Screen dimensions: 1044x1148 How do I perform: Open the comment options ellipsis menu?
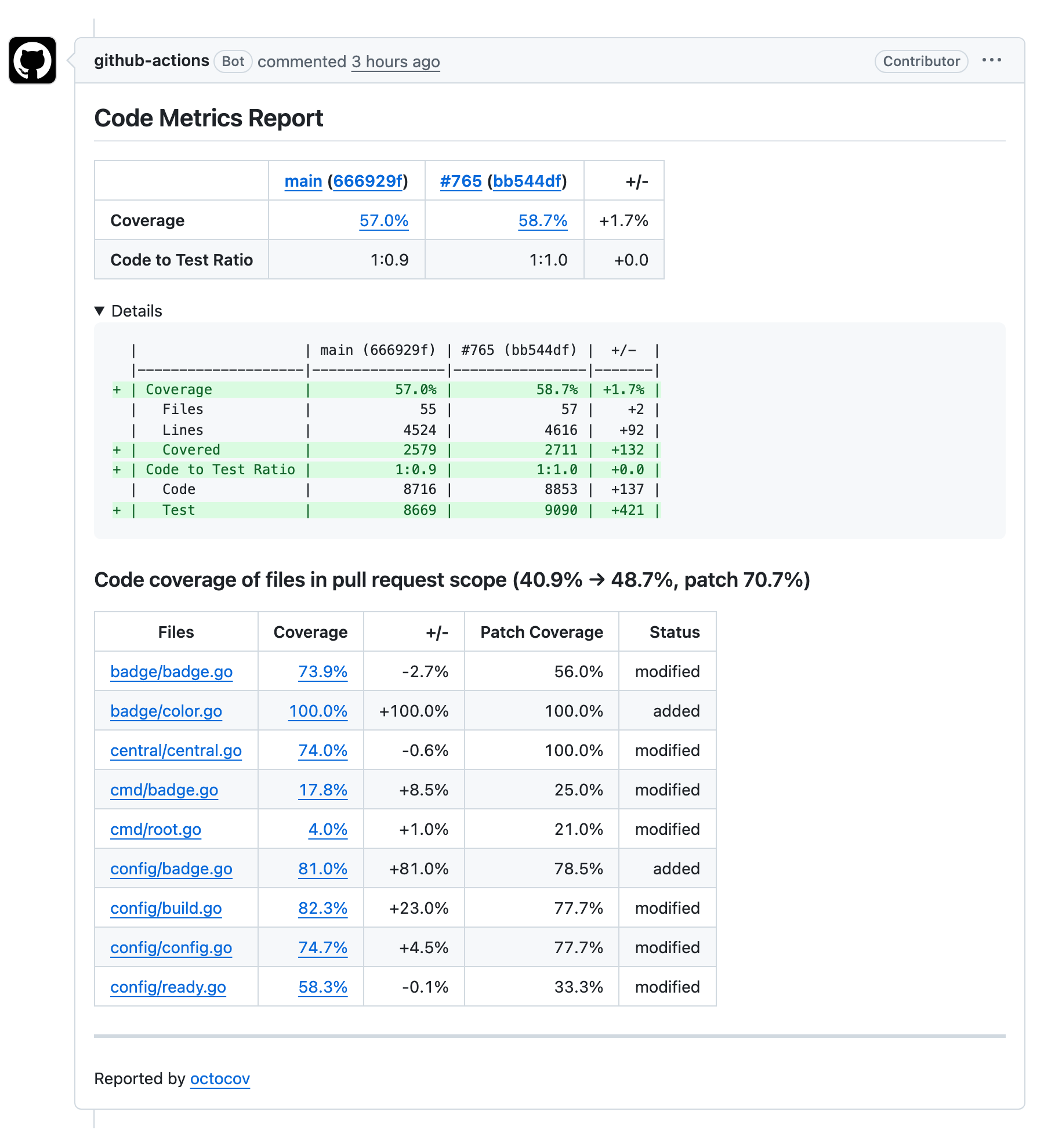tap(992, 60)
